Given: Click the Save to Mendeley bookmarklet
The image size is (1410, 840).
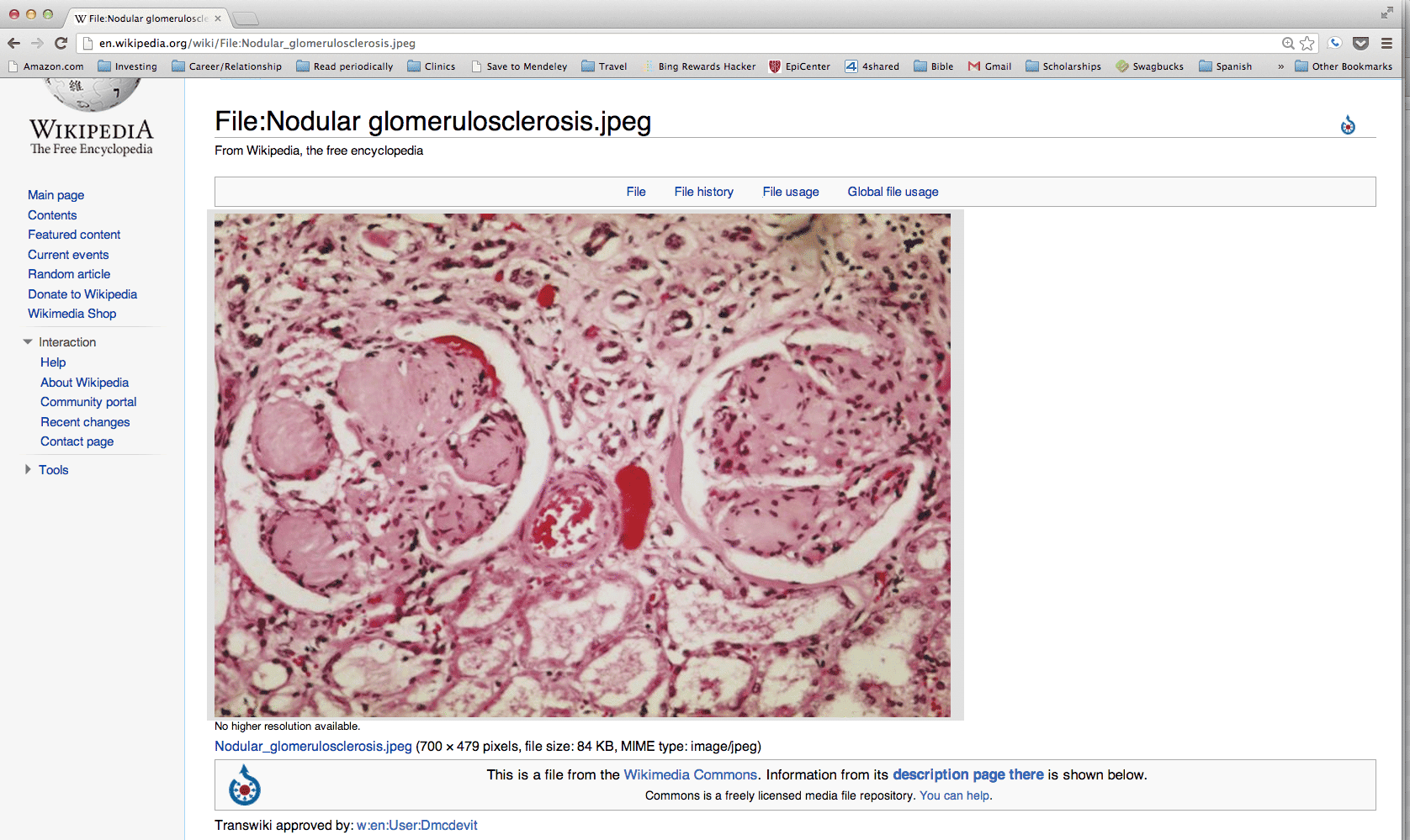Looking at the screenshot, I should (519, 66).
